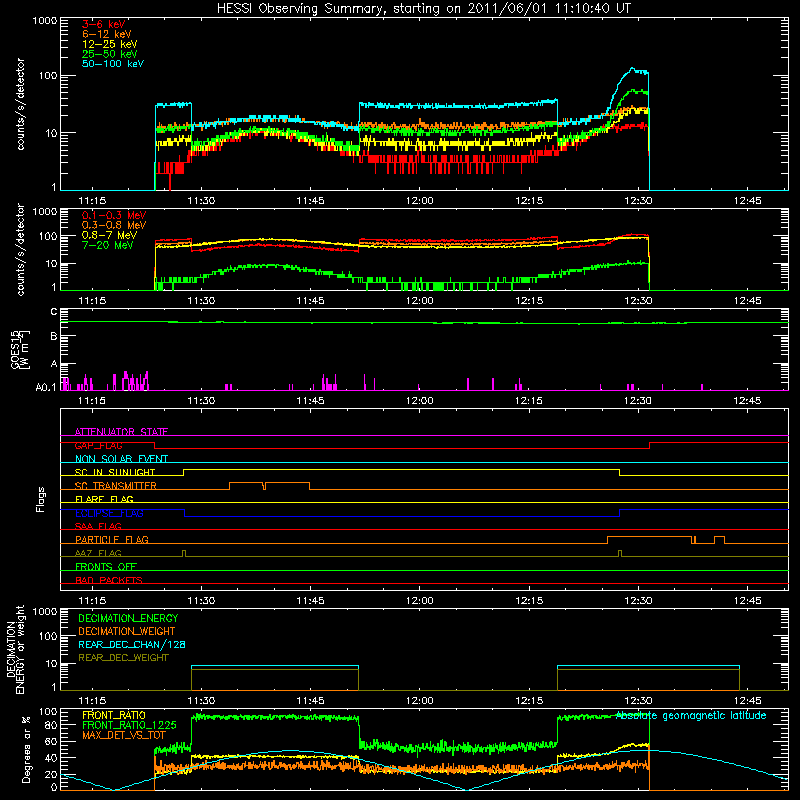Click the Degrees or % axis title
Viewport: 800px width, 800px height.
(x=26, y=749)
